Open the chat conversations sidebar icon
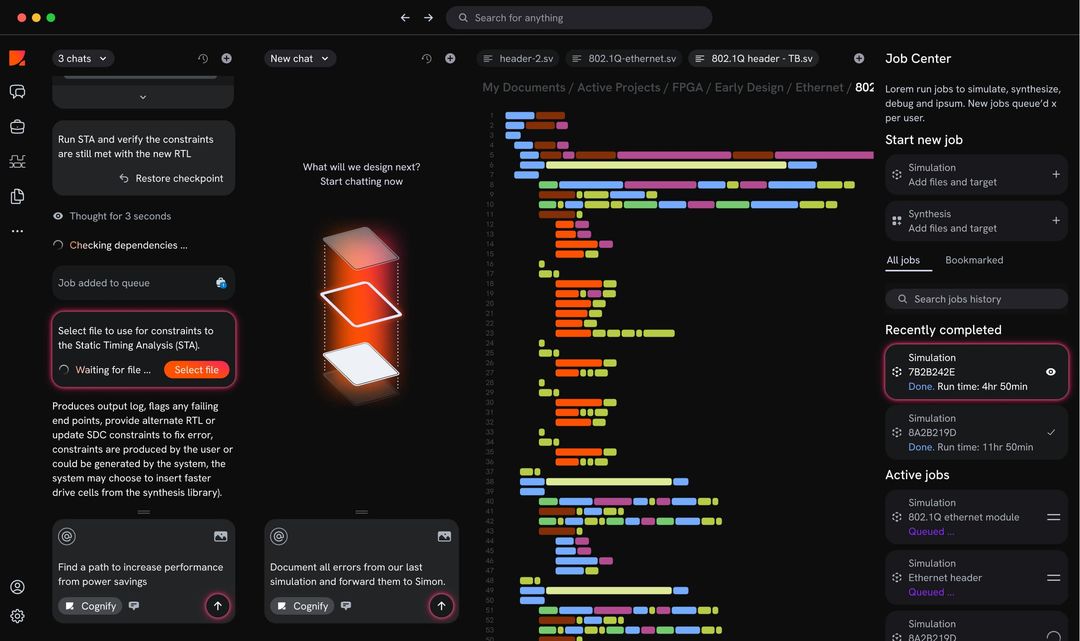1080x641 pixels. [x=17, y=92]
